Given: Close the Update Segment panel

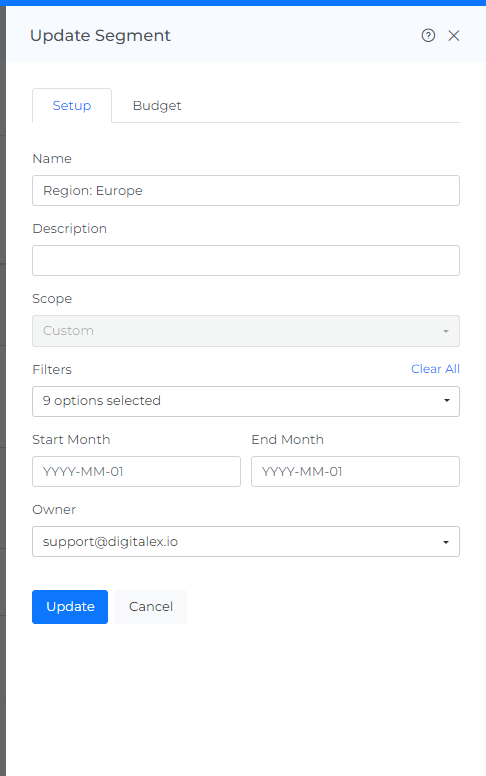Looking at the screenshot, I should [x=454, y=36].
